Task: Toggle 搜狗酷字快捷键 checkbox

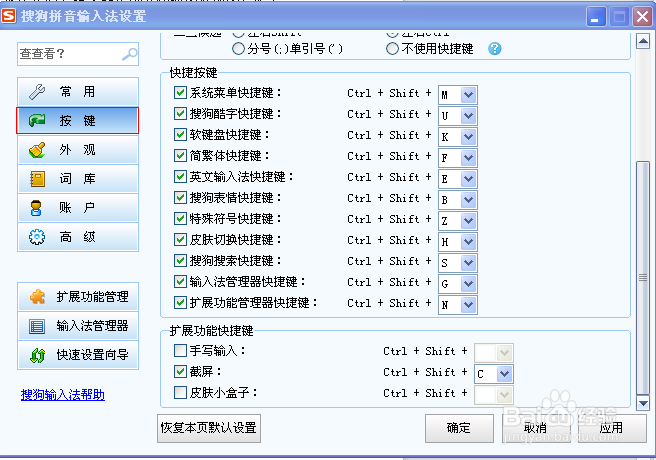Action: 180,113
